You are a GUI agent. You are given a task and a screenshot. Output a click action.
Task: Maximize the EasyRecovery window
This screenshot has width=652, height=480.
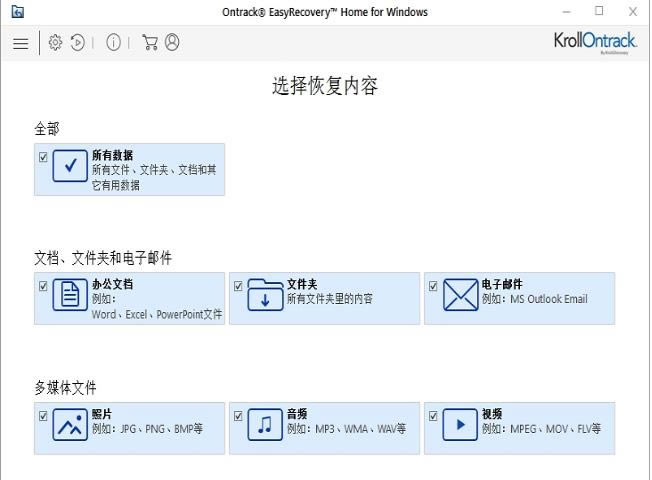pyautogui.click(x=599, y=11)
